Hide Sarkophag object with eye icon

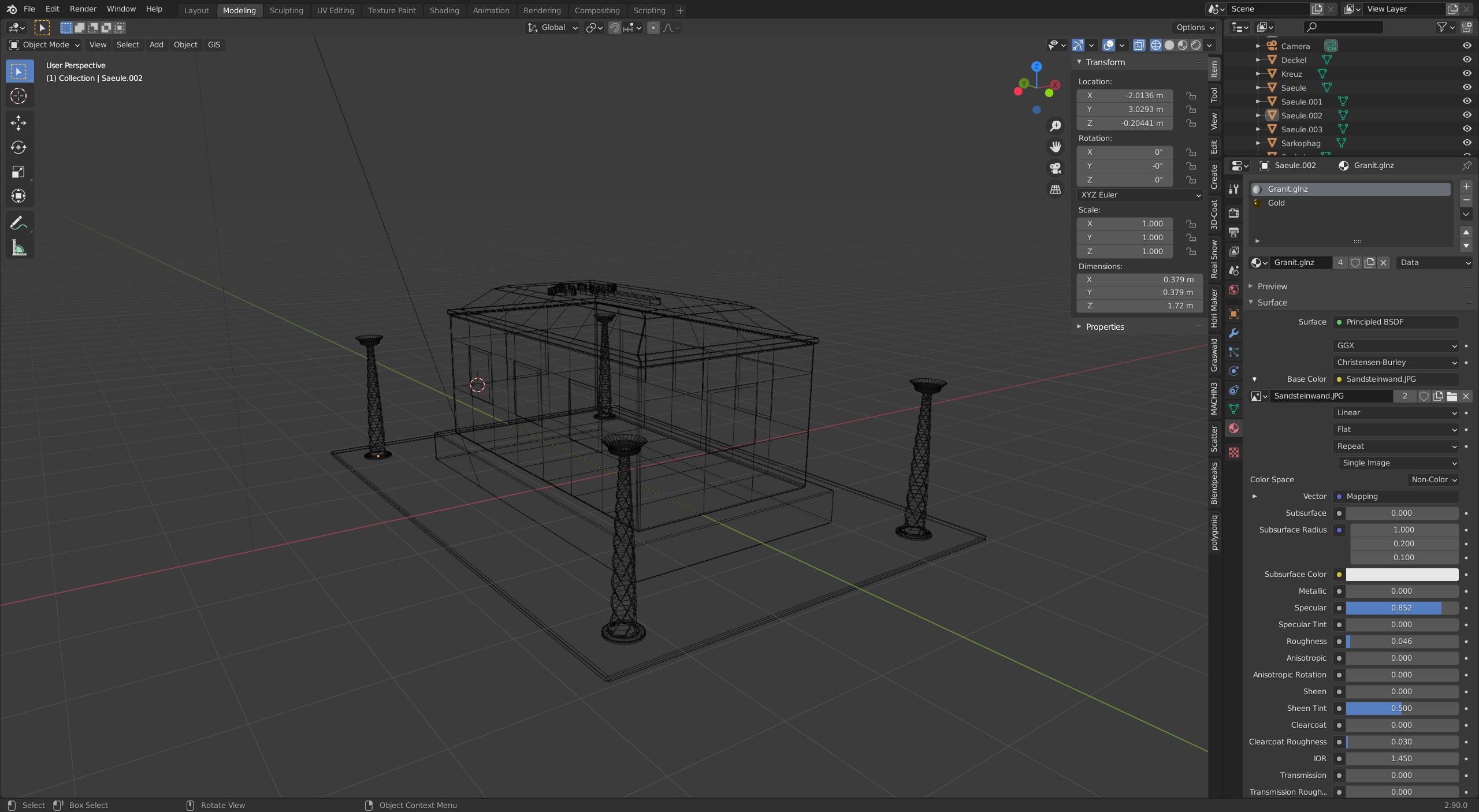point(1466,143)
